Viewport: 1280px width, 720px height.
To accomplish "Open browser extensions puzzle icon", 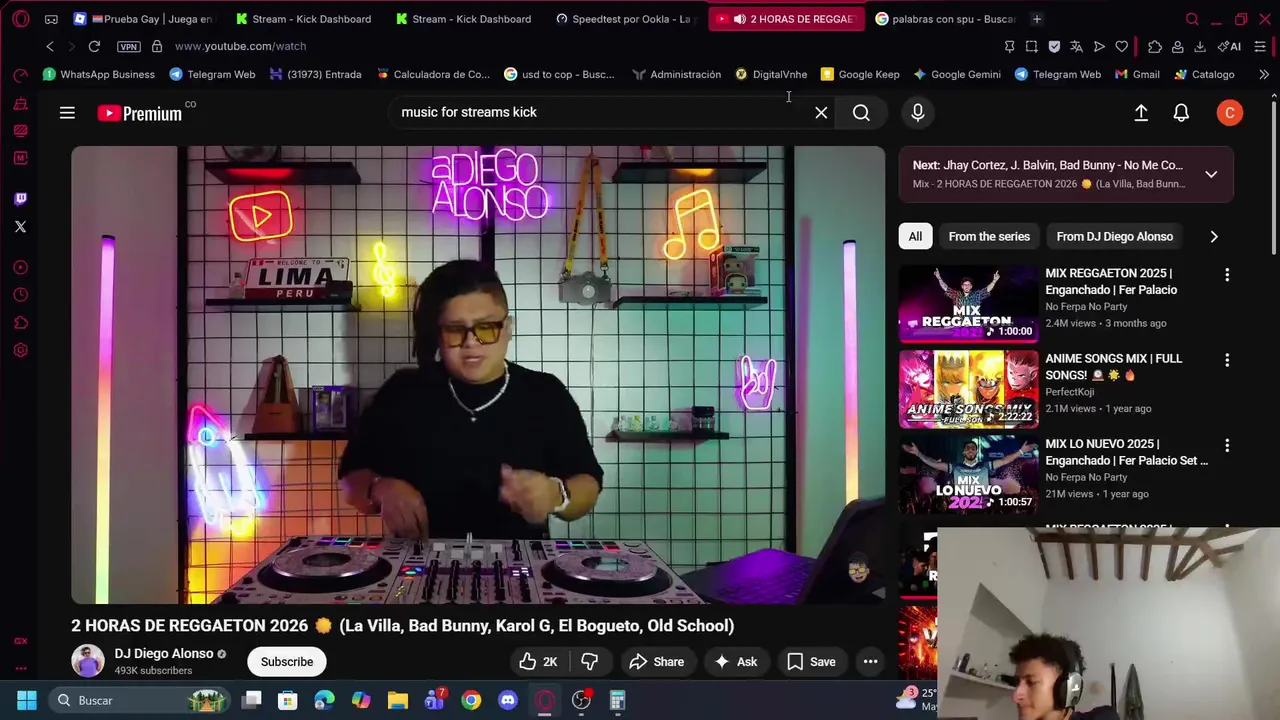I will click(1155, 46).
